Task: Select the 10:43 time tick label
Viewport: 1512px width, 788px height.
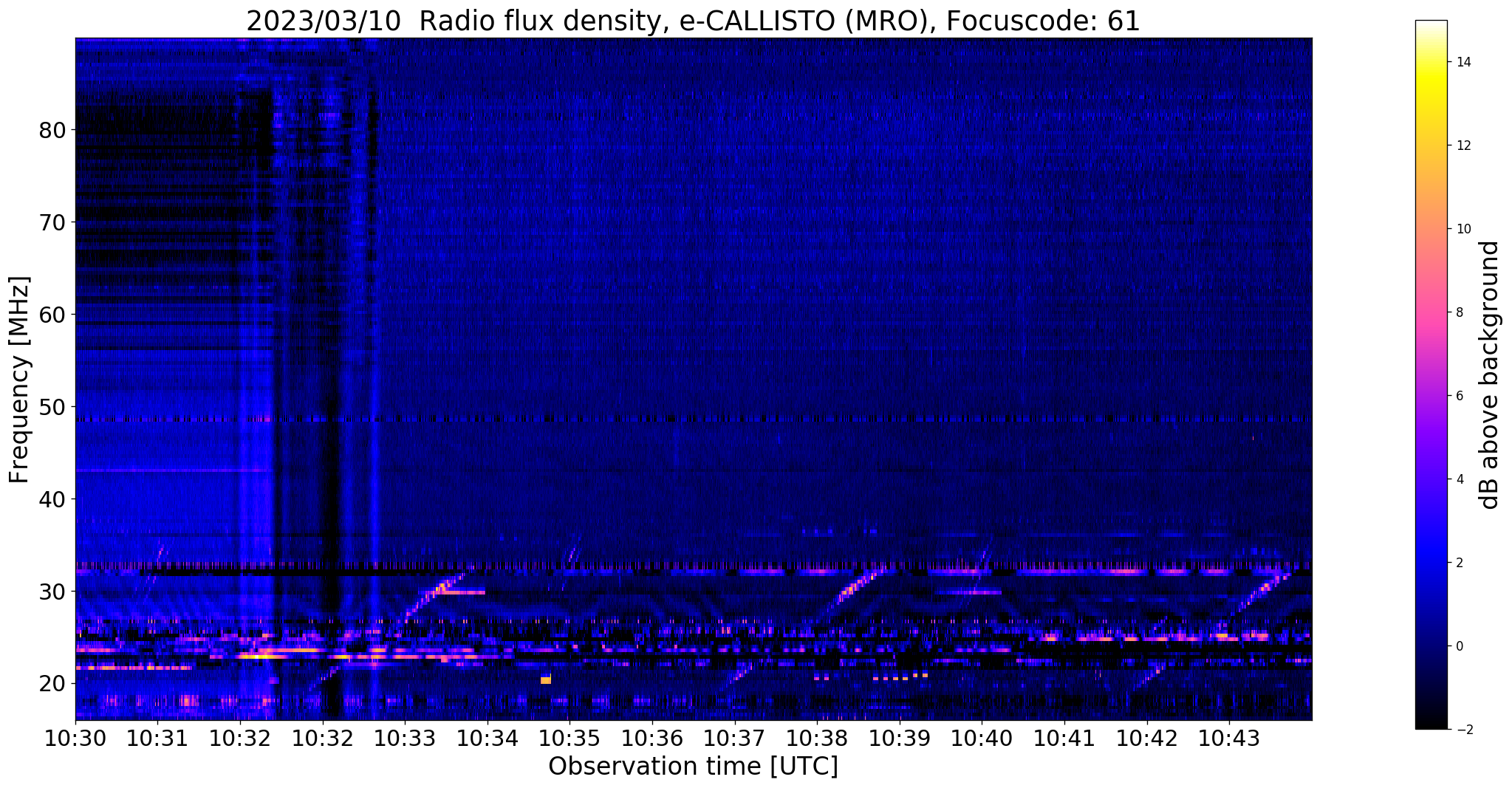Action: tap(1229, 739)
